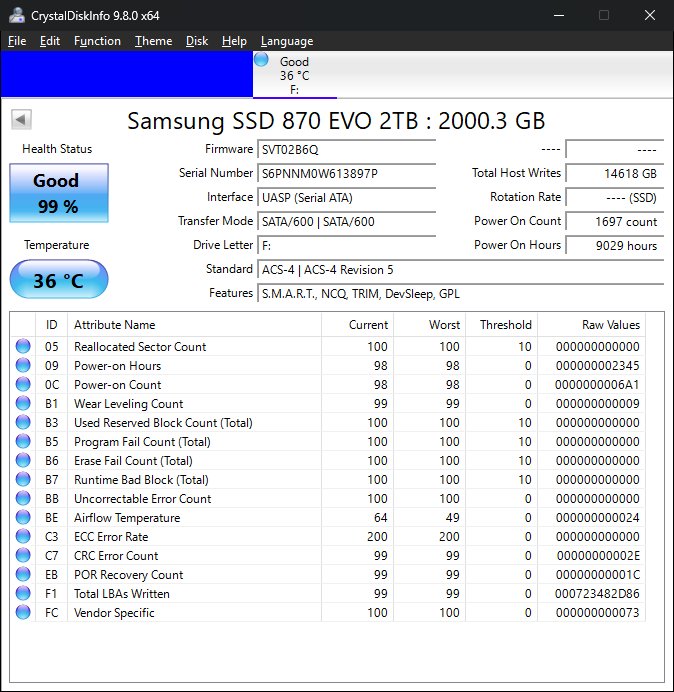Close the CrystalDiskInfo window
674x692 pixels.
pyautogui.click(x=650, y=15)
